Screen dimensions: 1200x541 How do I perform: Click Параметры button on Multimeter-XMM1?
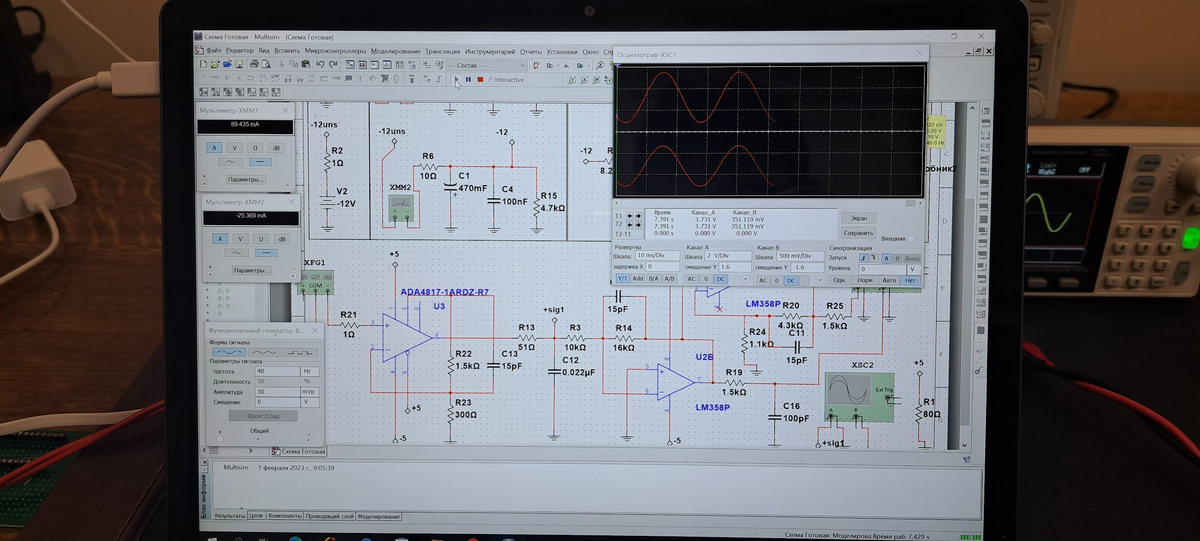(x=246, y=179)
